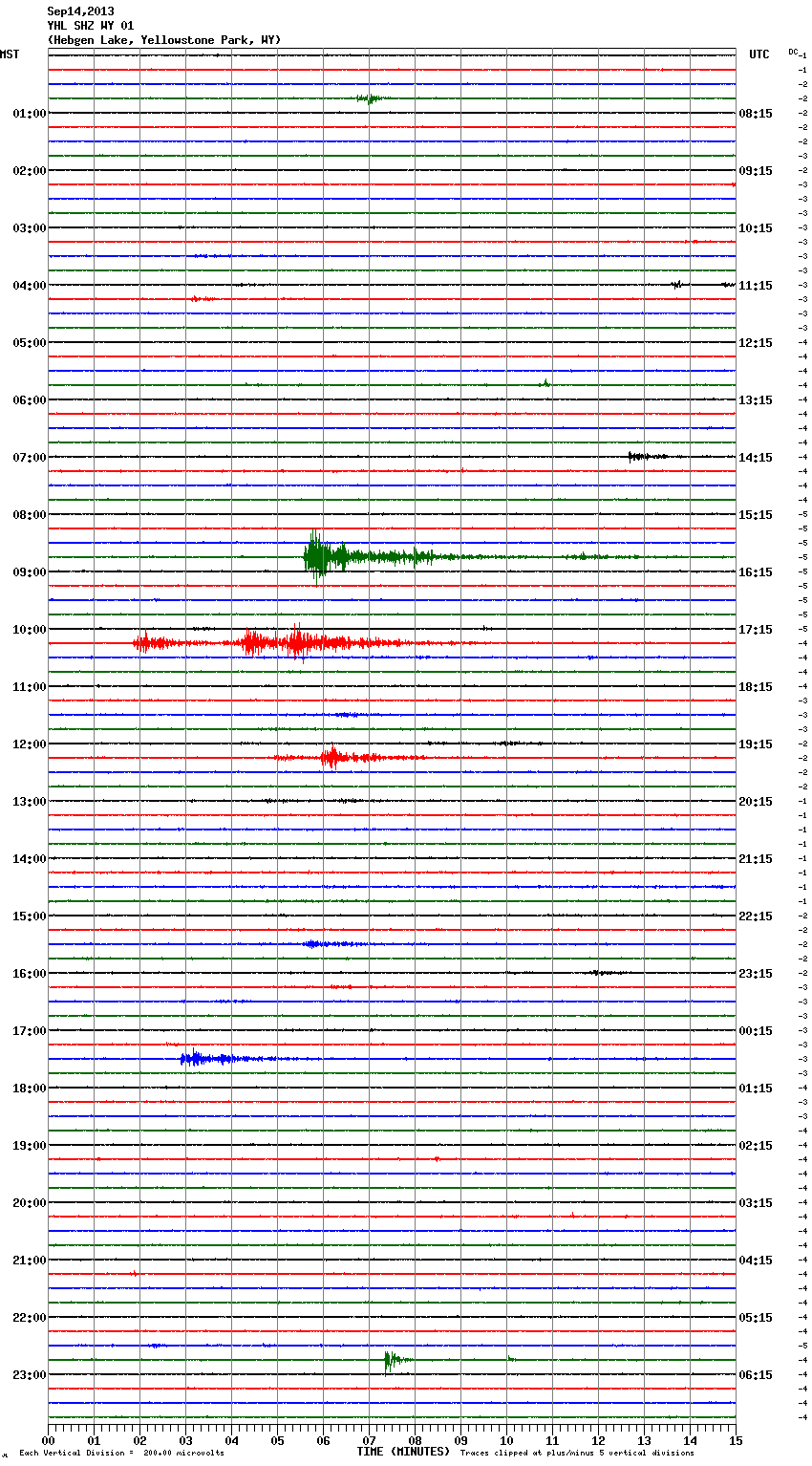This screenshot has height=1466, width=812.
Task: Click the 10:00 MST hour label
Action: click(x=30, y=630)
